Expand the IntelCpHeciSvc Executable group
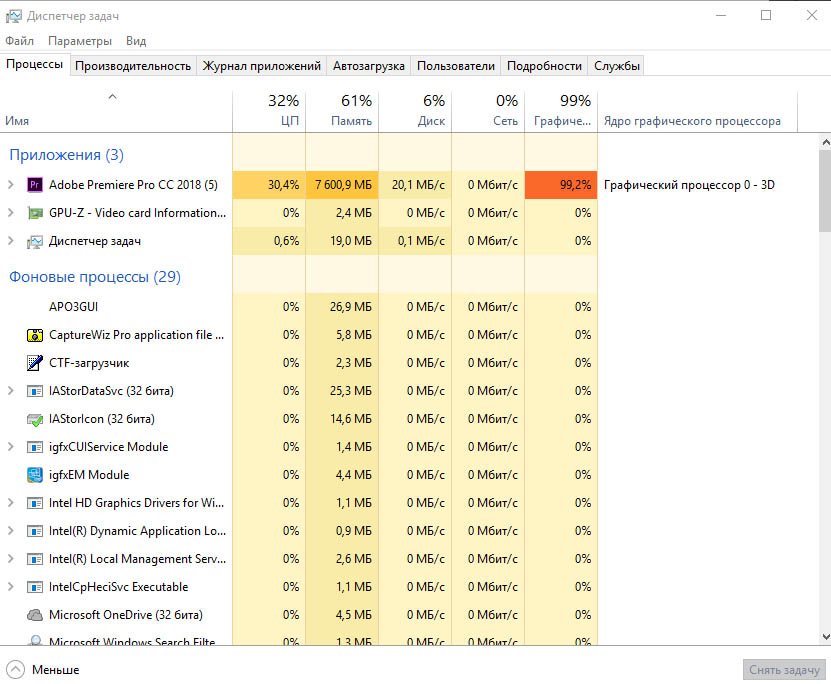The image size is (831, 684). pos(11,587)
